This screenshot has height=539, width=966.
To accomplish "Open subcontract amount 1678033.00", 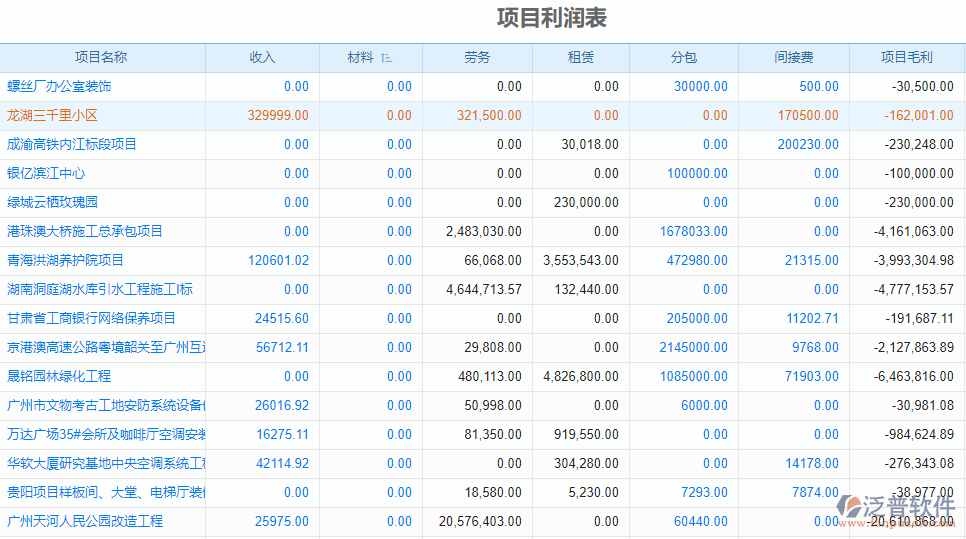I will click(x=693, y=232).
